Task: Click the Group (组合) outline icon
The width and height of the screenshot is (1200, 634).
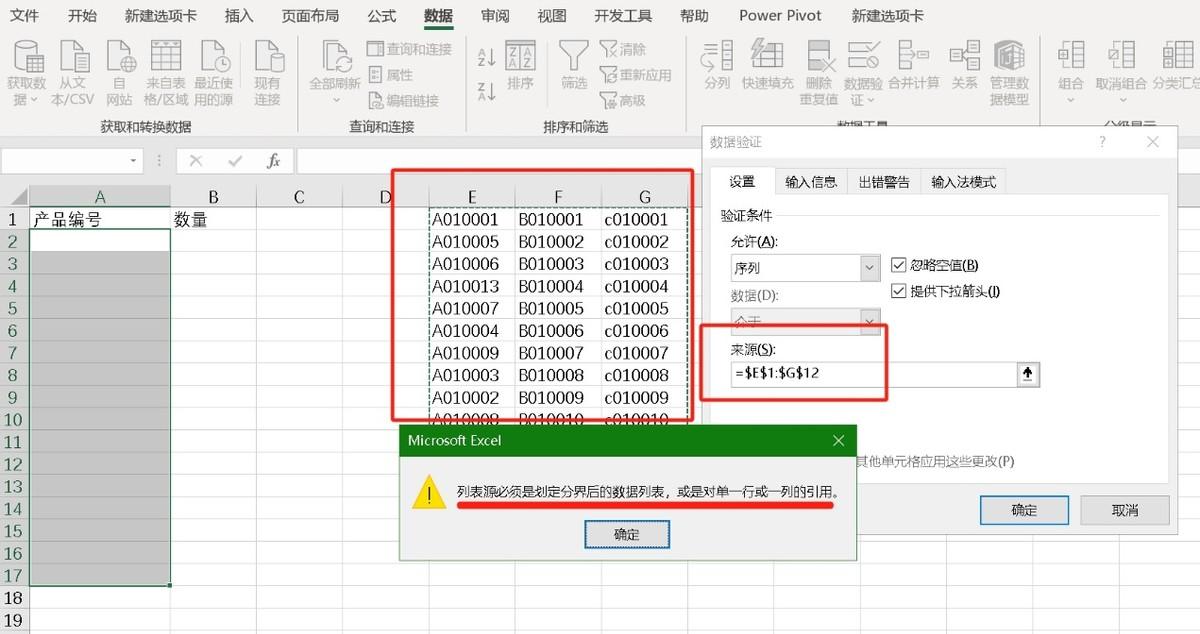Action: [1071, 57]
